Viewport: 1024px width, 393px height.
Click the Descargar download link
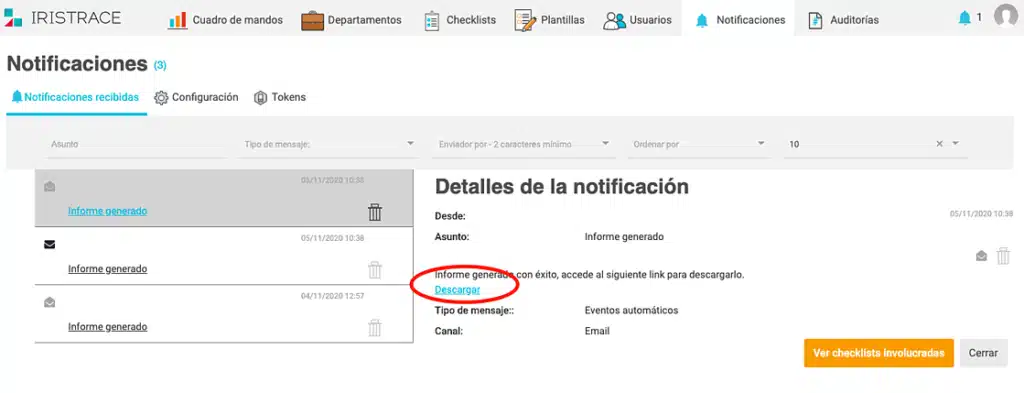pyautogui.click(x=457, y=289)
